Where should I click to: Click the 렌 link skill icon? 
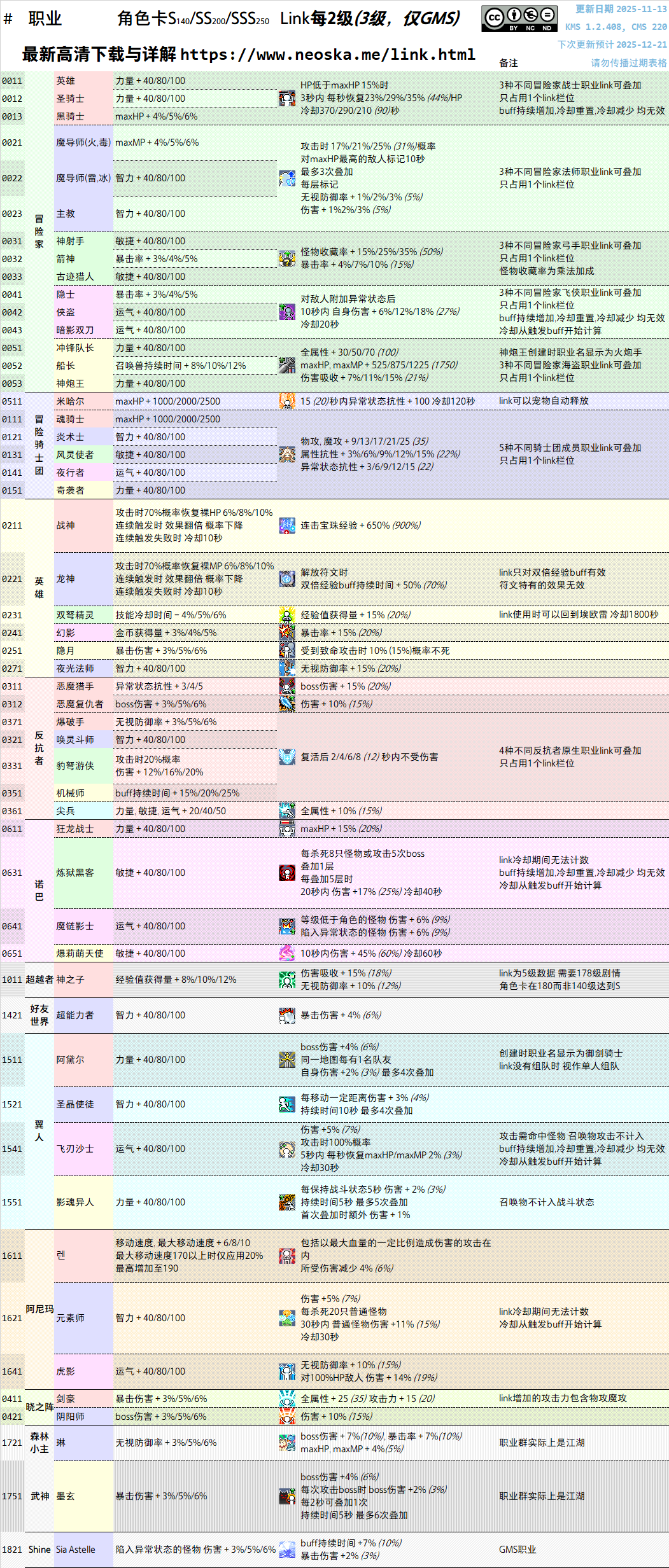tap(287, 1256)
